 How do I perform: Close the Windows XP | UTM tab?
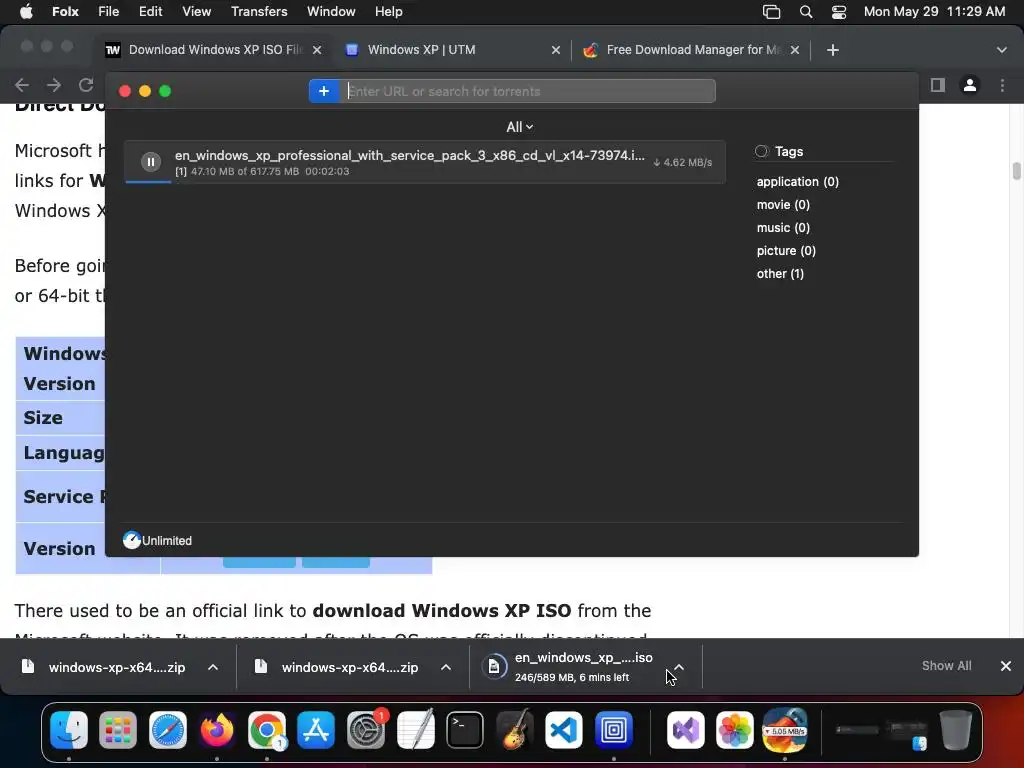click(556, 50)
